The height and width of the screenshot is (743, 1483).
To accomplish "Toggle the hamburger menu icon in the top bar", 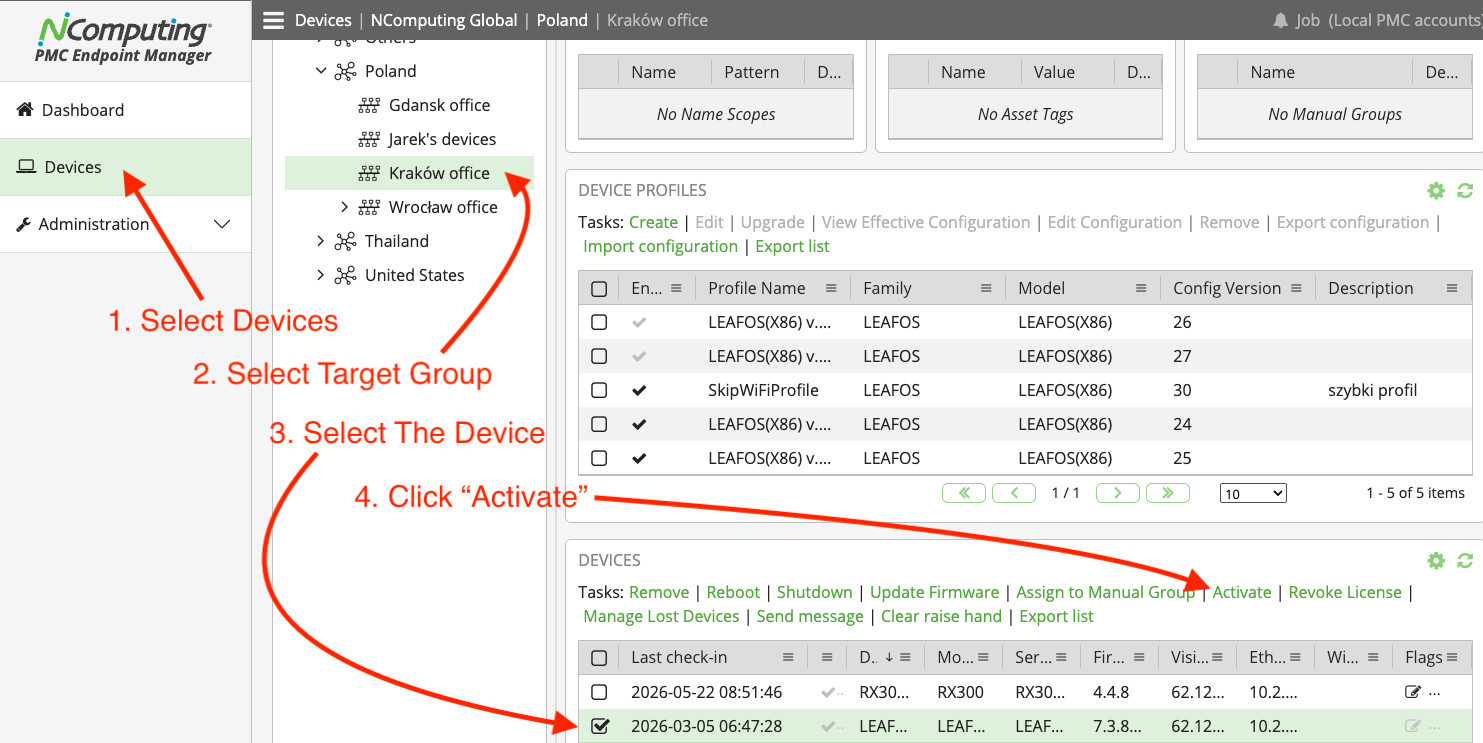I will pyautogui.click(x=273, y=20).
